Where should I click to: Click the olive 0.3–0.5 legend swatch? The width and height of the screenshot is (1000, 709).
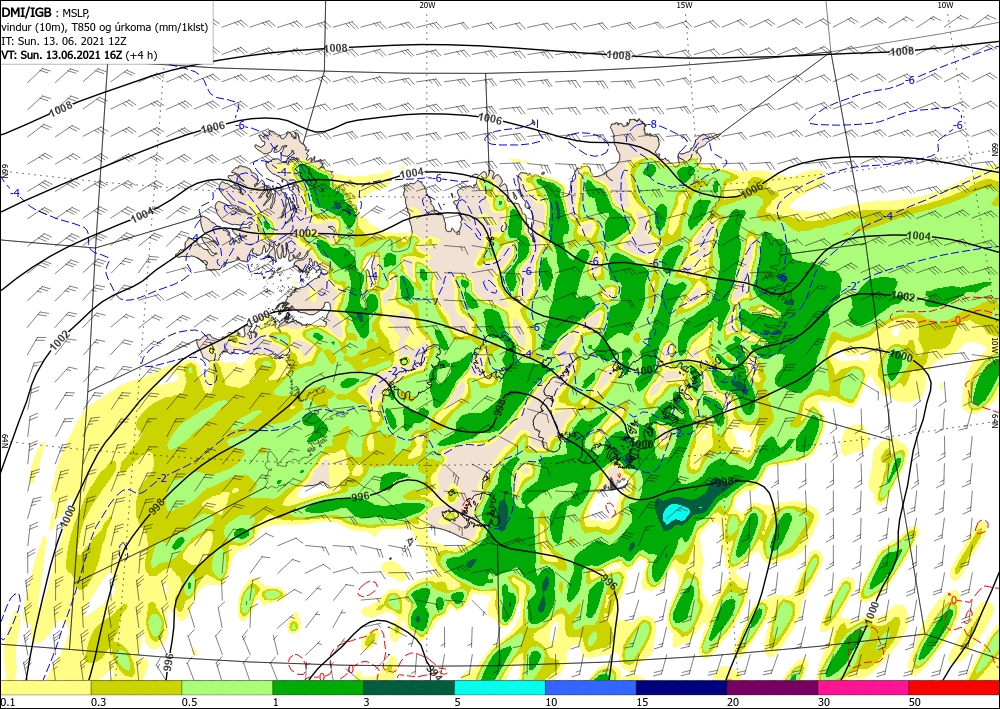click(x=136, y=687)
